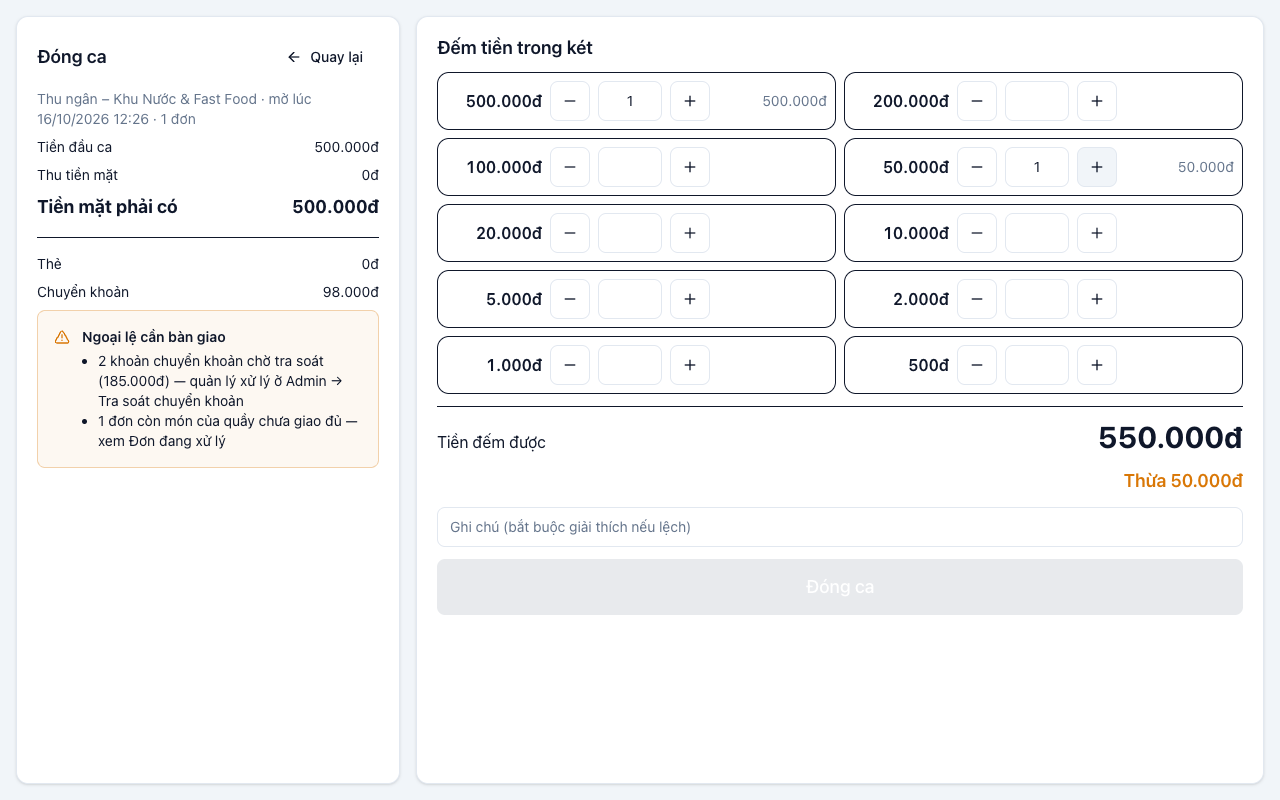Click minus icon for 100.000đ denomination

pos(570,167)
